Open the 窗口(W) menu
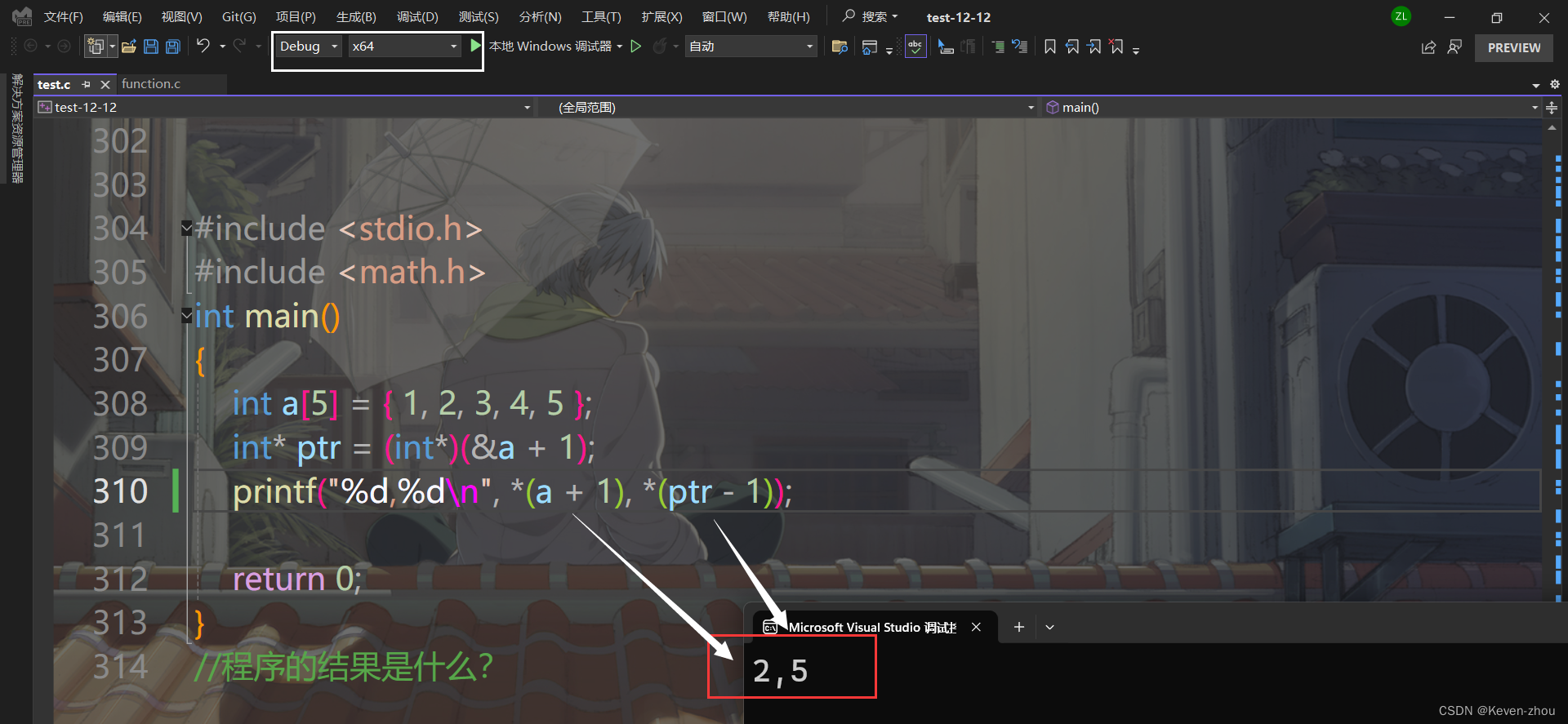 [x=724, y=17]
